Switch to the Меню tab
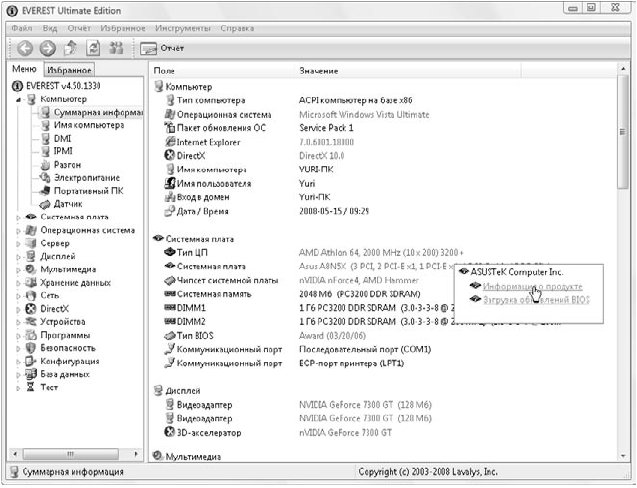This screenshot has width=637, height=488. (x=24, y=69)
